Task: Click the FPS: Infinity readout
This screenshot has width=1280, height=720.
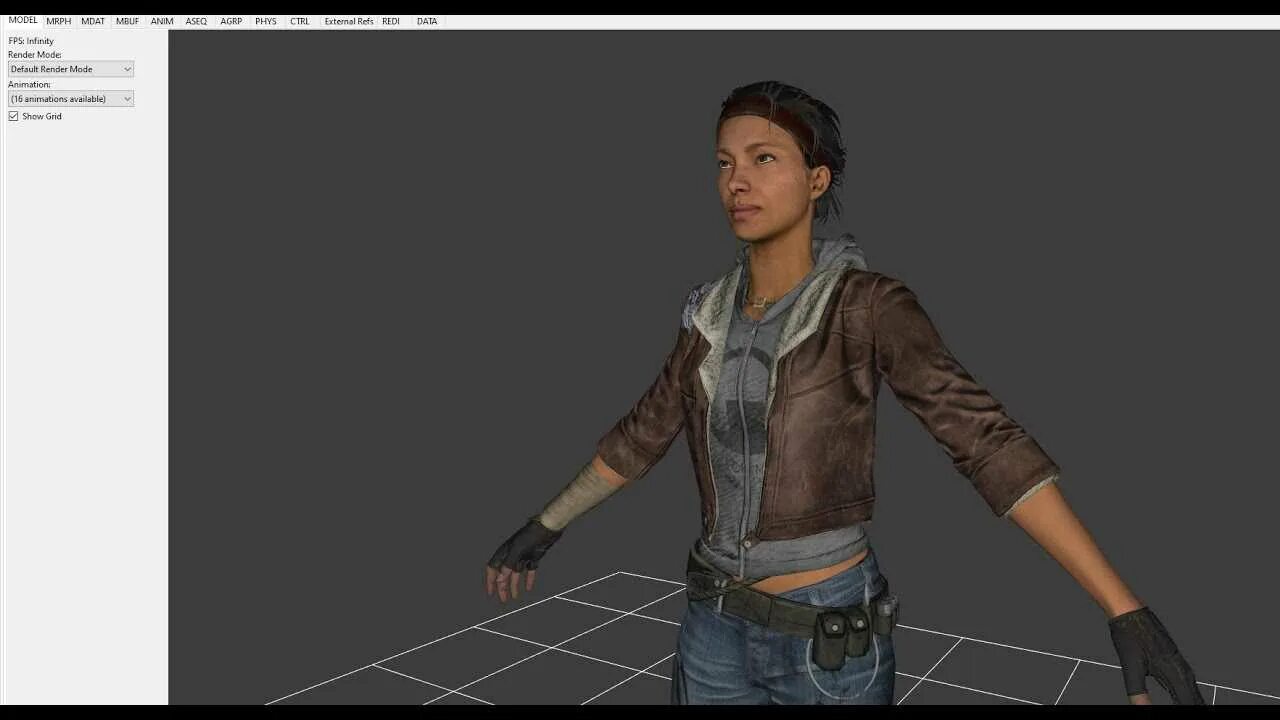Action: point(31,41)
